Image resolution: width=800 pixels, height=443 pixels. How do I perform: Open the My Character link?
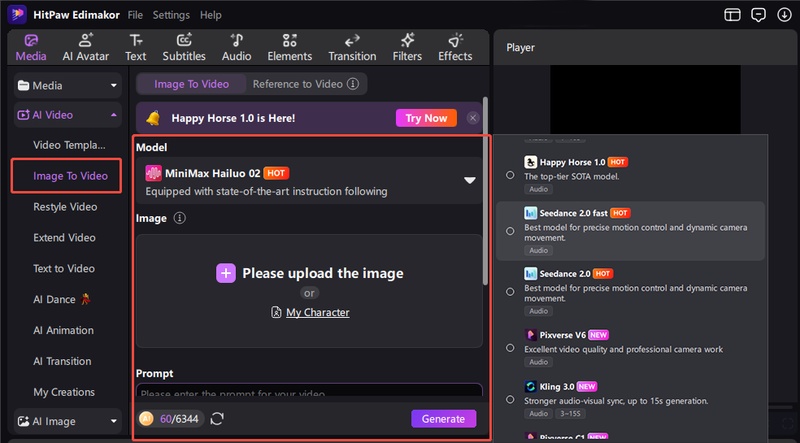coord(317,313)
